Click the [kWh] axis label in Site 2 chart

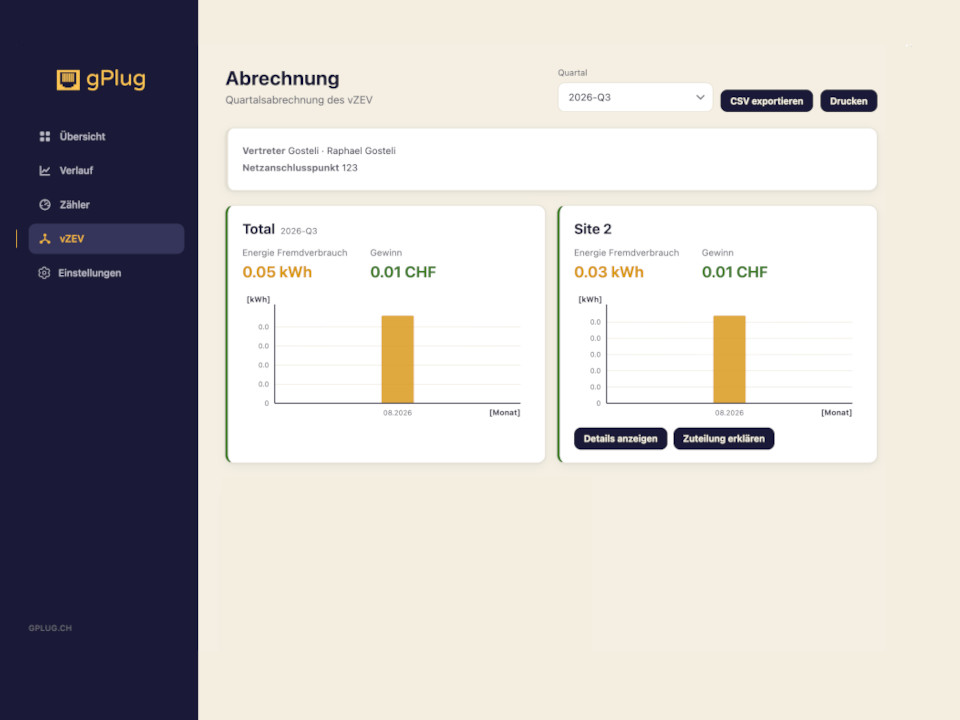[590, 299]
